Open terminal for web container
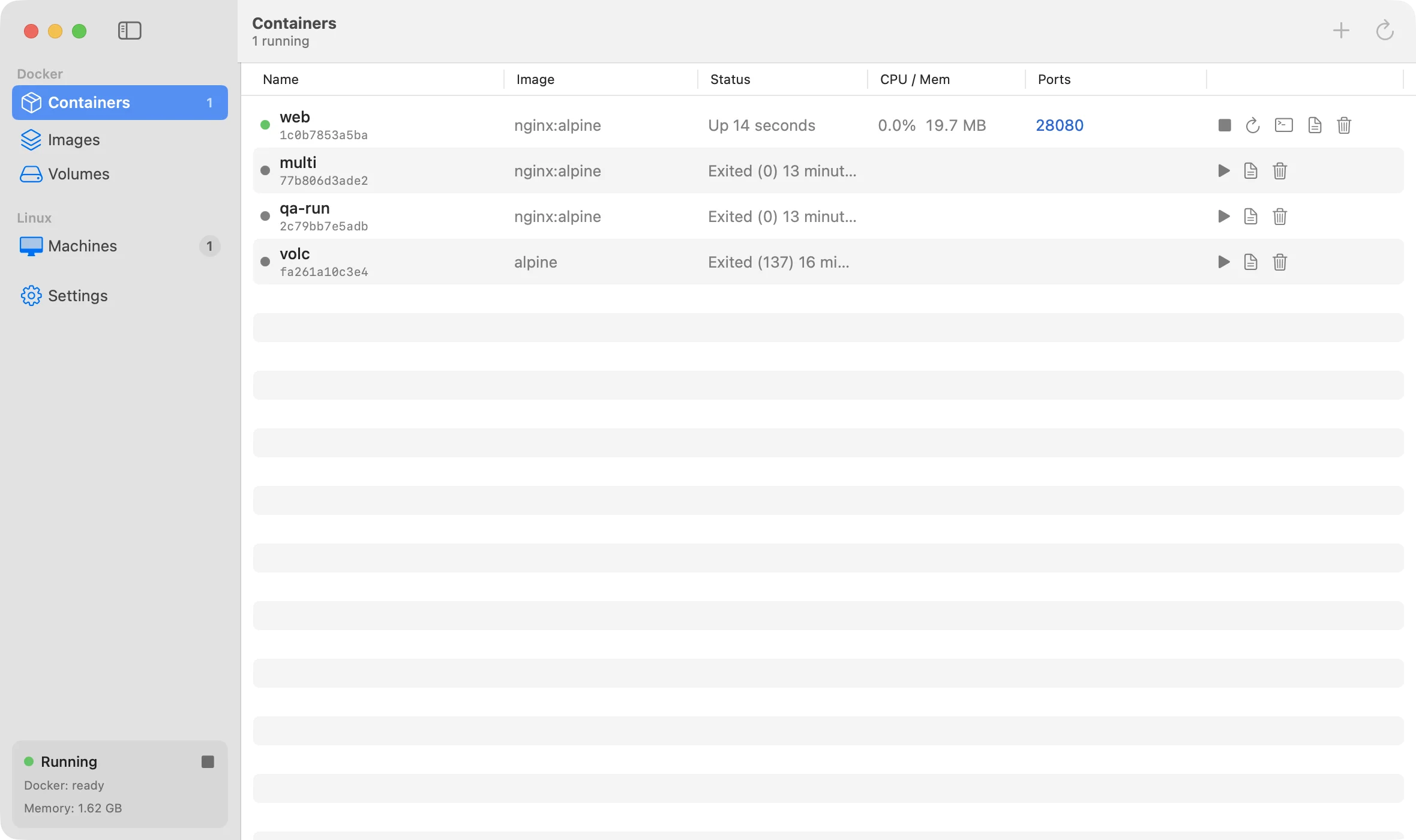1416x840 pixels. pyautogui.click(x=1283, y=125)
